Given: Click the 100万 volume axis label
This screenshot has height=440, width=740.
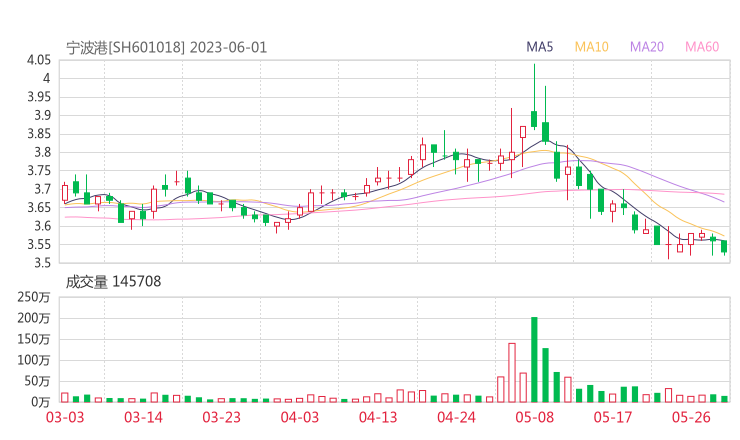Looking at the screenshot, I should click(34, 360).
